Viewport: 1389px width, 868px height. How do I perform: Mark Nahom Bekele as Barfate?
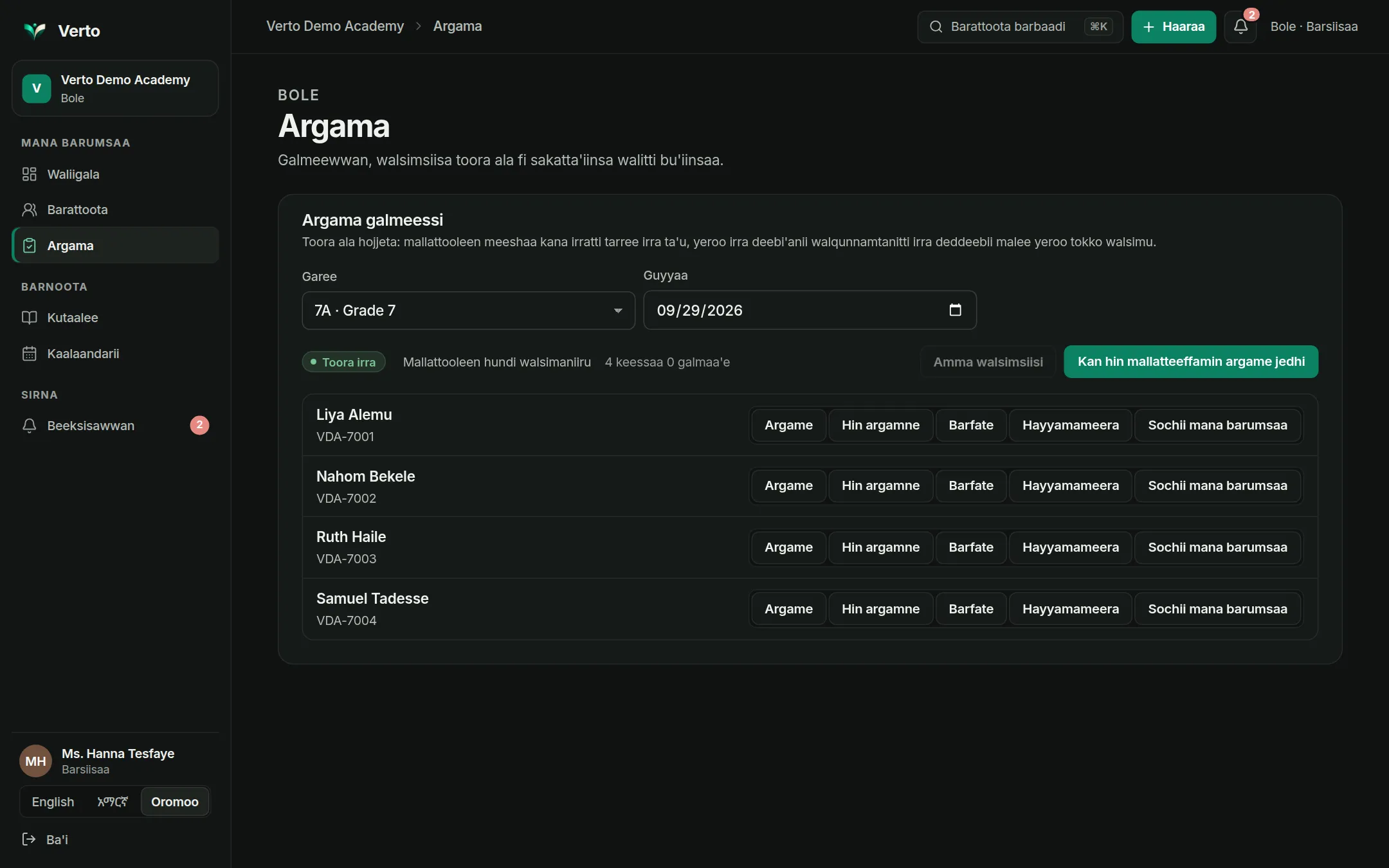[971, 485]
